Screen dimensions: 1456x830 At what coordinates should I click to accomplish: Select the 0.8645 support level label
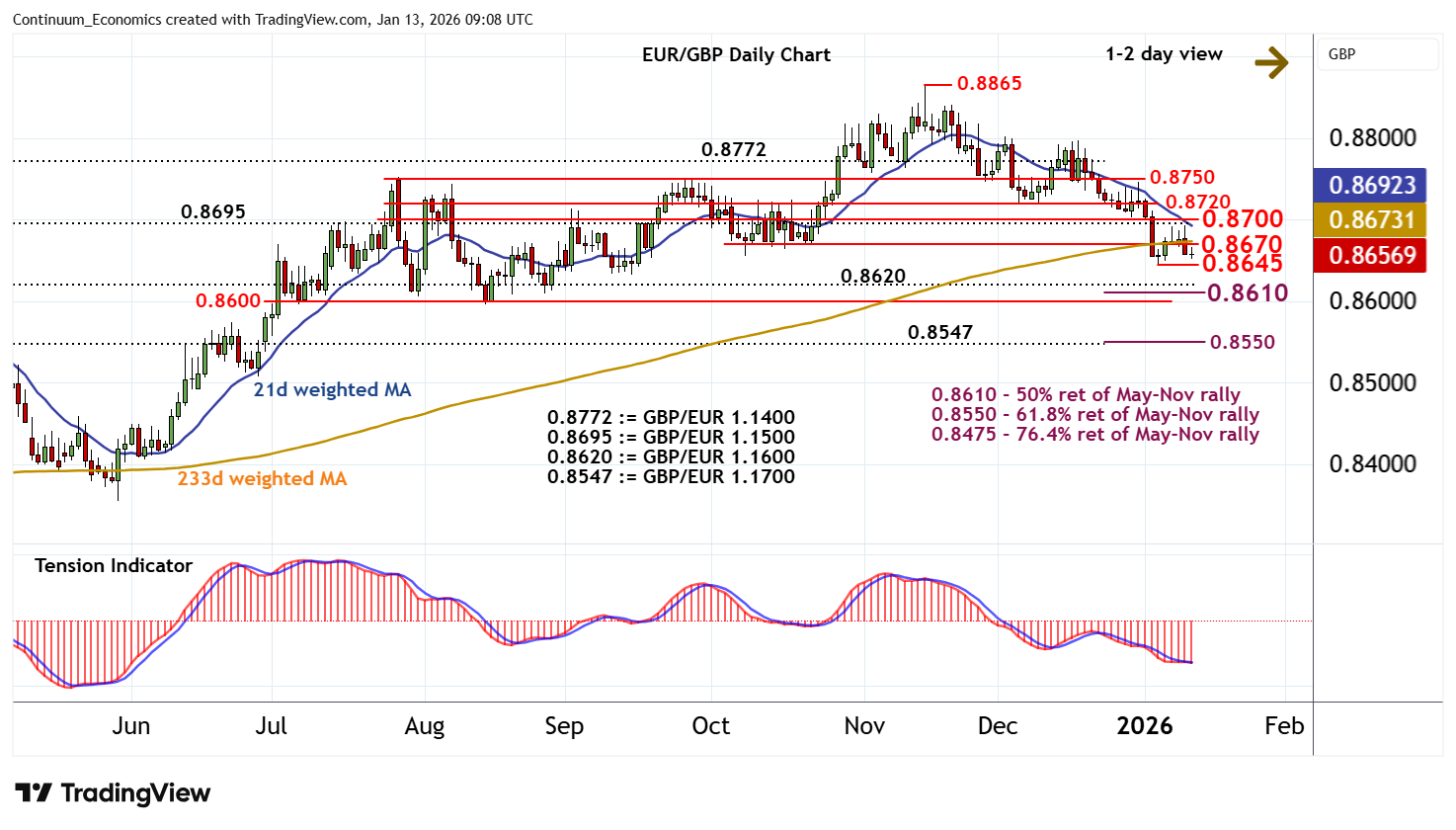coord(1242,264)
